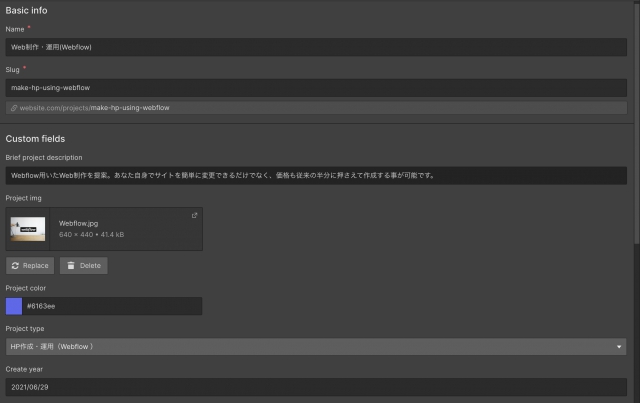The width and height of the screenshot is (640, 403).
Task: Click the Replace button for the project image
Action: coord(30,265)
